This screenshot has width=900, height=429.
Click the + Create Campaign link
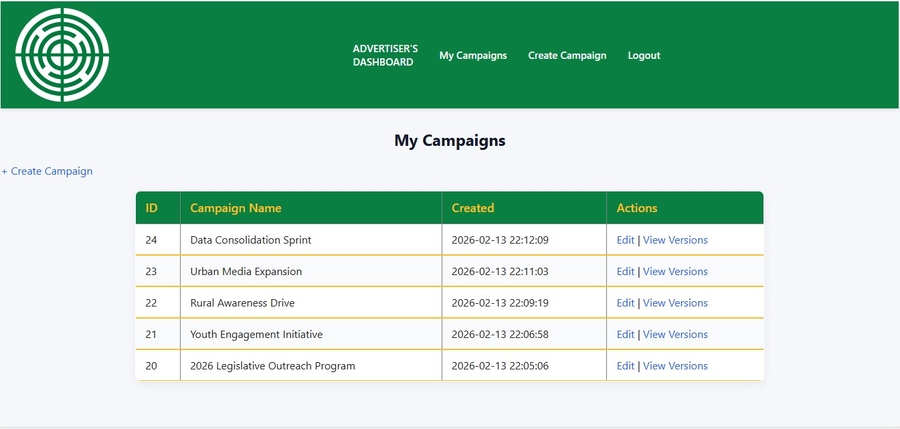click(47, 171)
